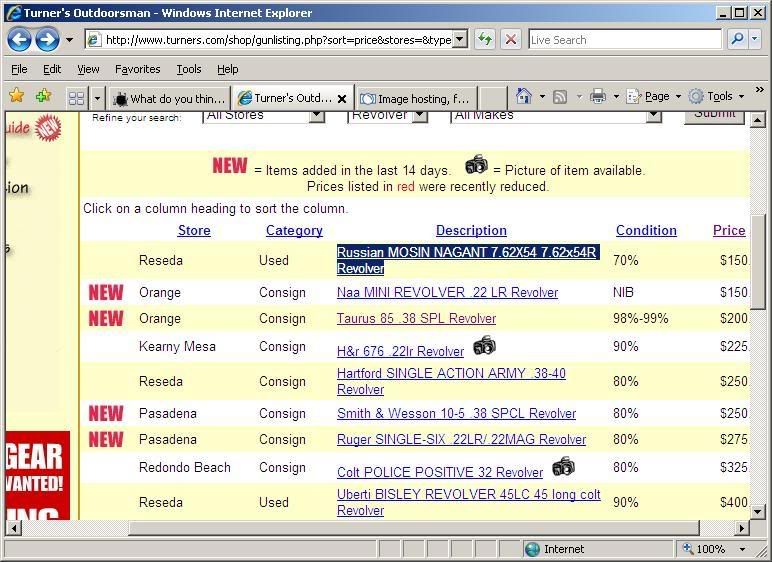Image resolution: width=772 pixels, height=562 pixels.
Task: Click the Live Search magnifier icon
Action: coord(738,40)
